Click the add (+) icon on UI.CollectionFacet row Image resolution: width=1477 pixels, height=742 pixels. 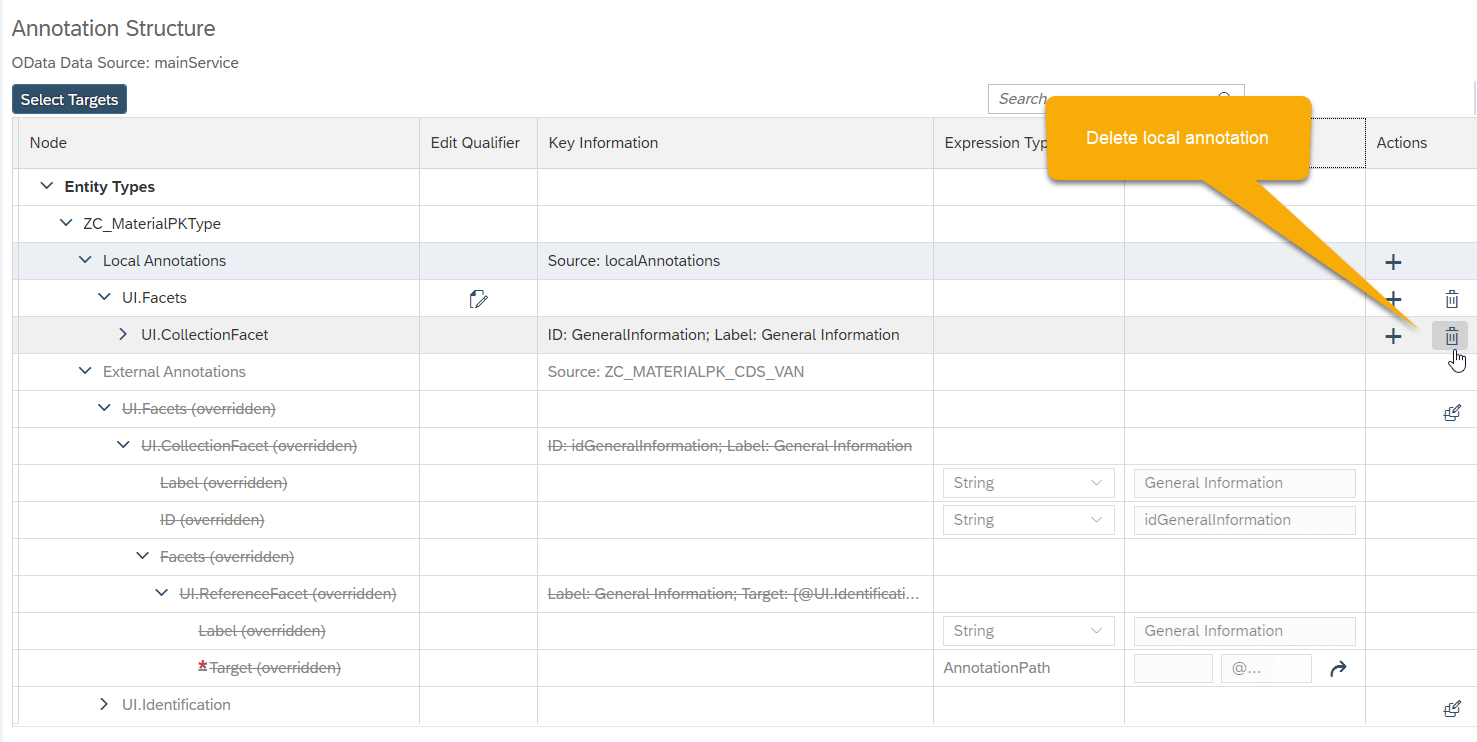tap(1392, 334)
